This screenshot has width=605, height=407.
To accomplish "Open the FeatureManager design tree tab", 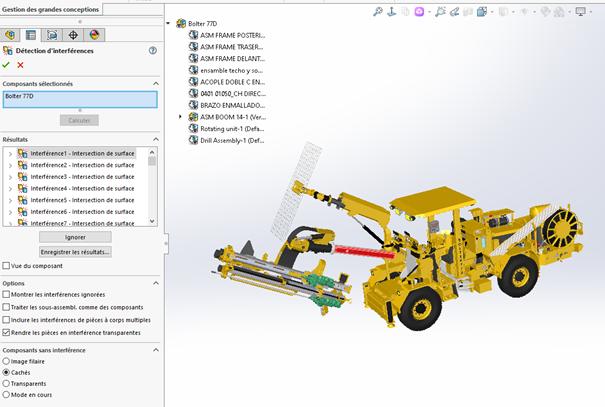I will 11,34.
